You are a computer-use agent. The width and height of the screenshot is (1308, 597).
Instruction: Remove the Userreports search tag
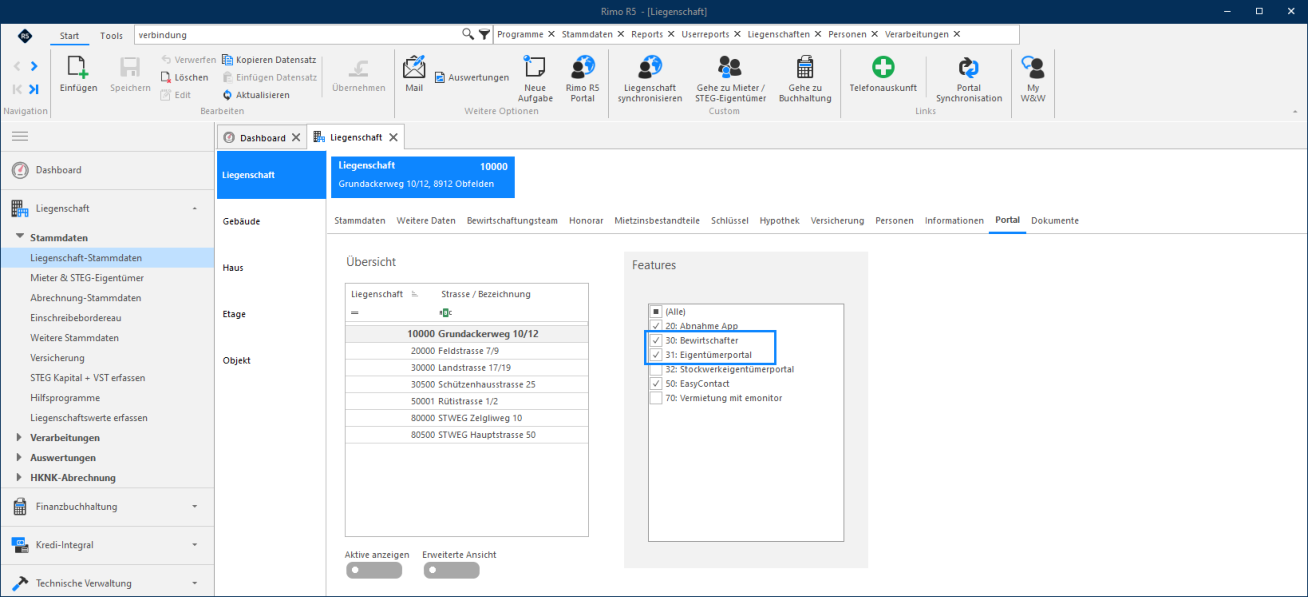click(x=737, y=34)
